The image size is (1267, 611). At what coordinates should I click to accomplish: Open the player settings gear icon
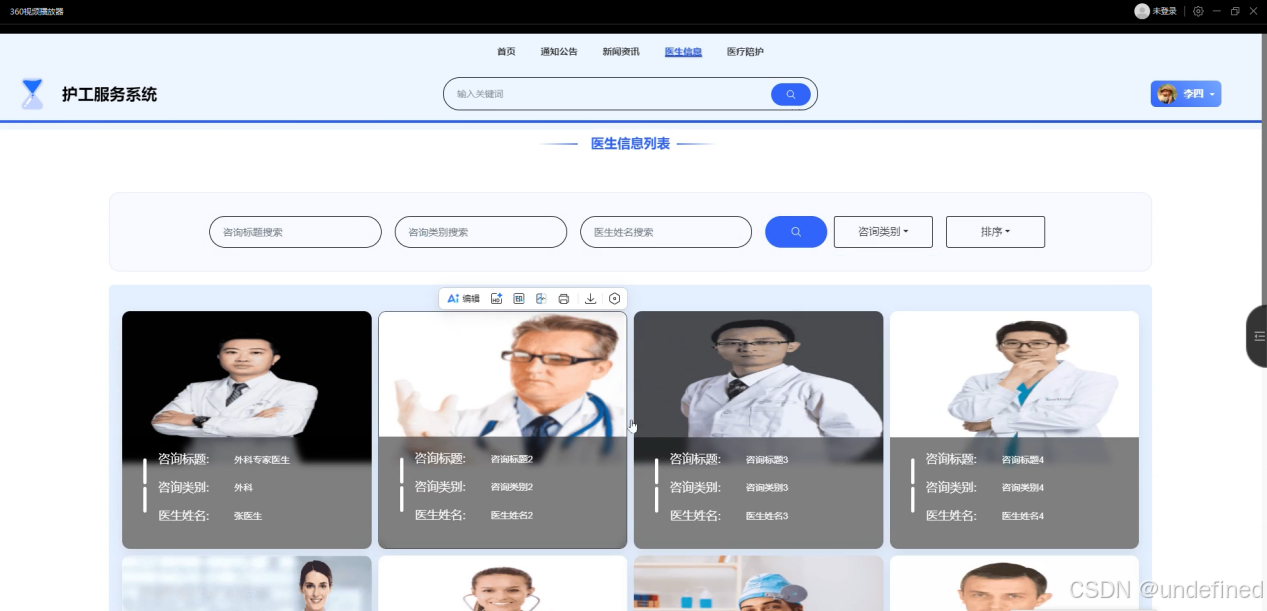click(x=1198, y=11)
